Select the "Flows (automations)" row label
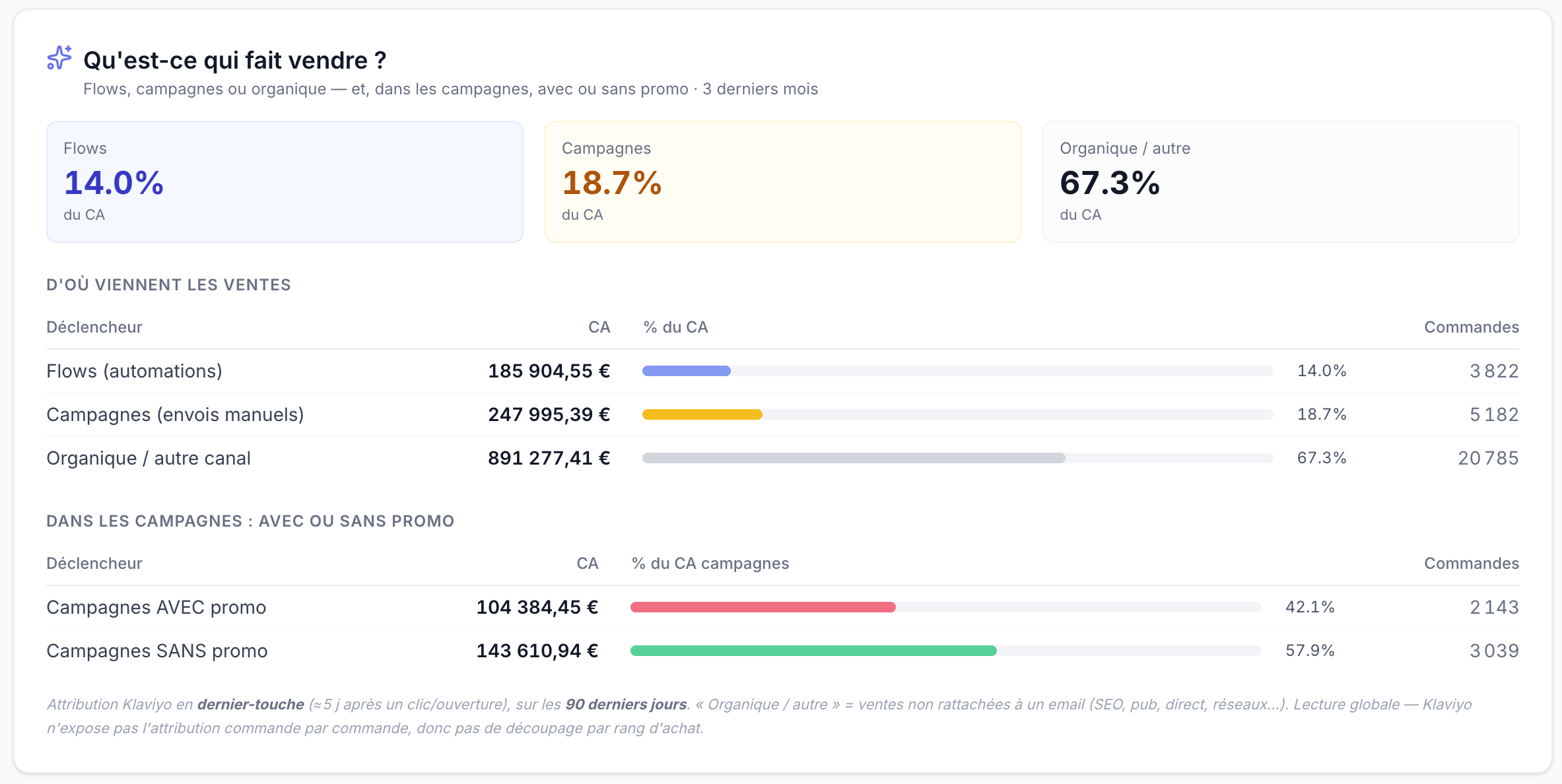The height and width of the screenshot is (784, 1562). point(134,371)
